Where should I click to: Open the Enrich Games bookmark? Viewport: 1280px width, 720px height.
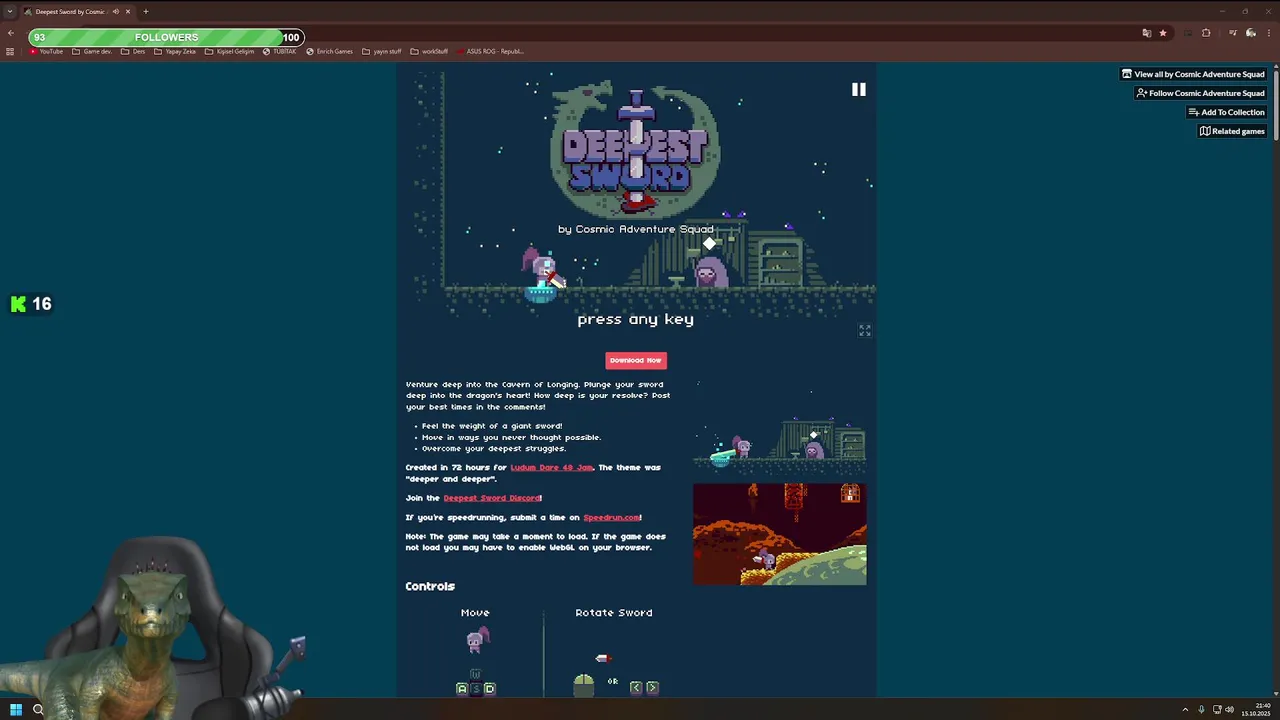pyautogui.click(x=330, y=51)
